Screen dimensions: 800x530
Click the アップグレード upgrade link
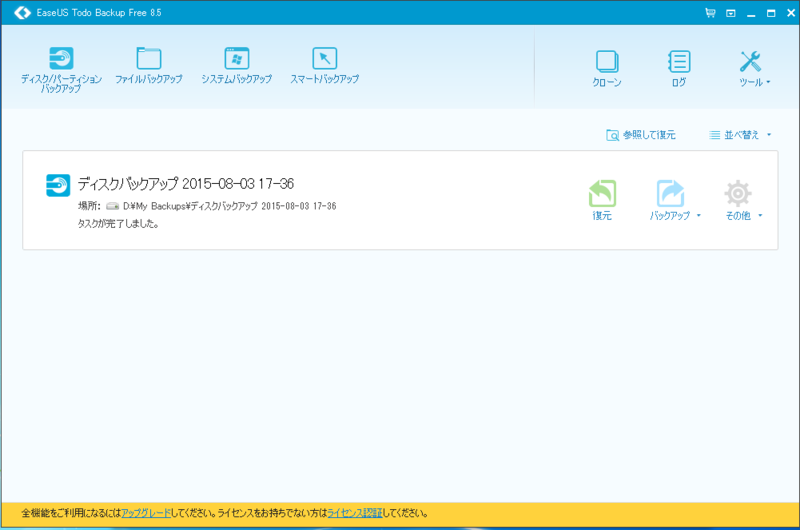point(146,513)
